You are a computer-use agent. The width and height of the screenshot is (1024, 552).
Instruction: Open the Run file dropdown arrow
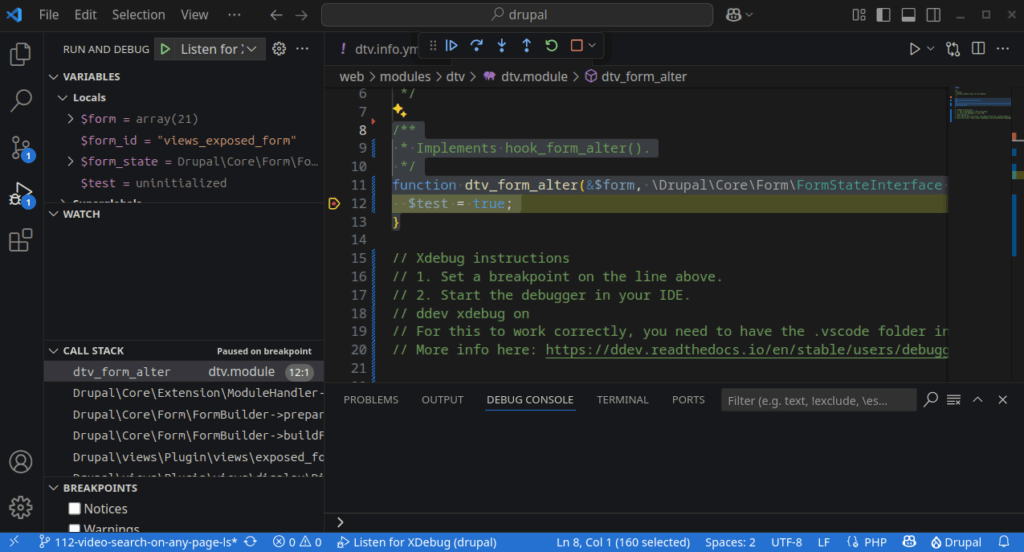click(x=931, y=49)
